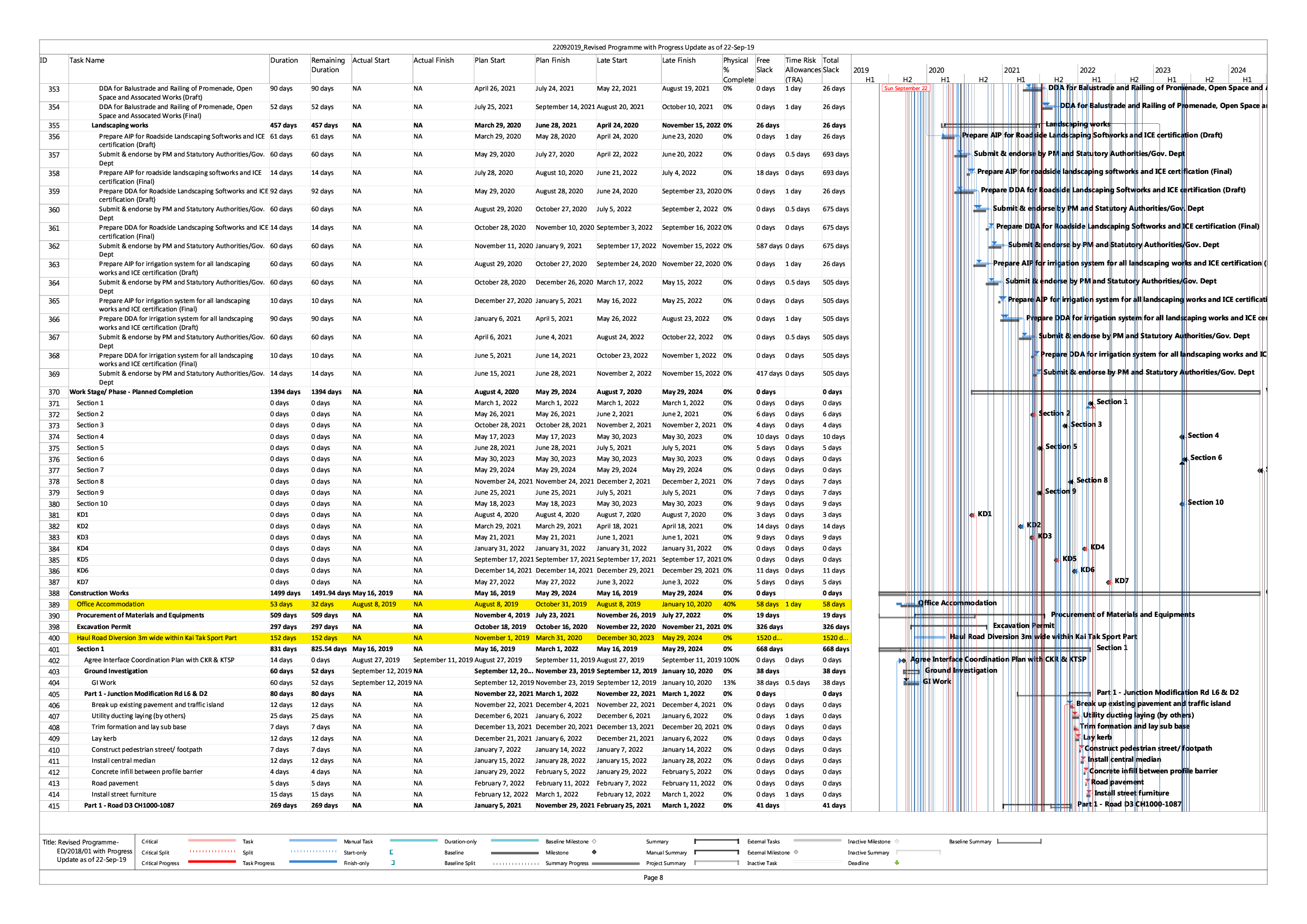Image resolution: width=1307 pixels, height=924 pixels.
Task: Click Haul Road Diversion highlighted task name
Action: pos(156,637)
